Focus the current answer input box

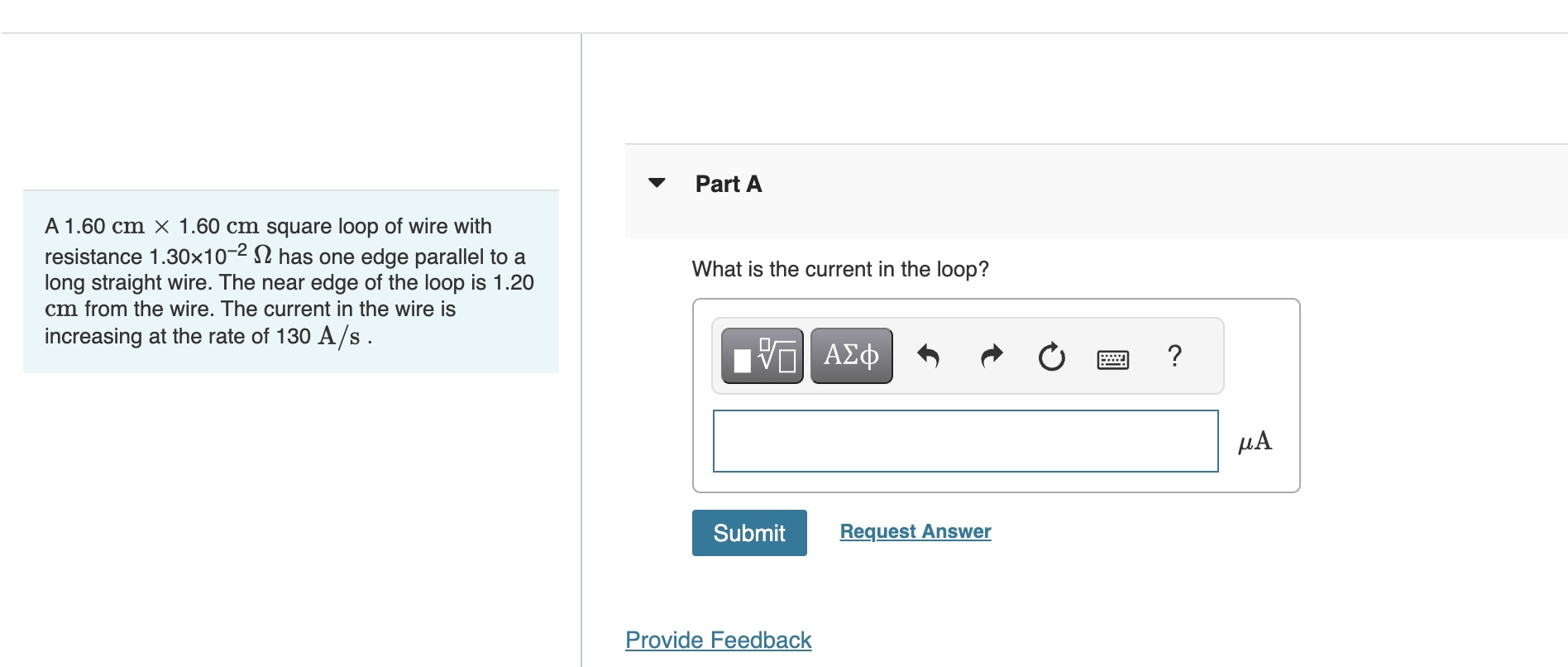965,441
